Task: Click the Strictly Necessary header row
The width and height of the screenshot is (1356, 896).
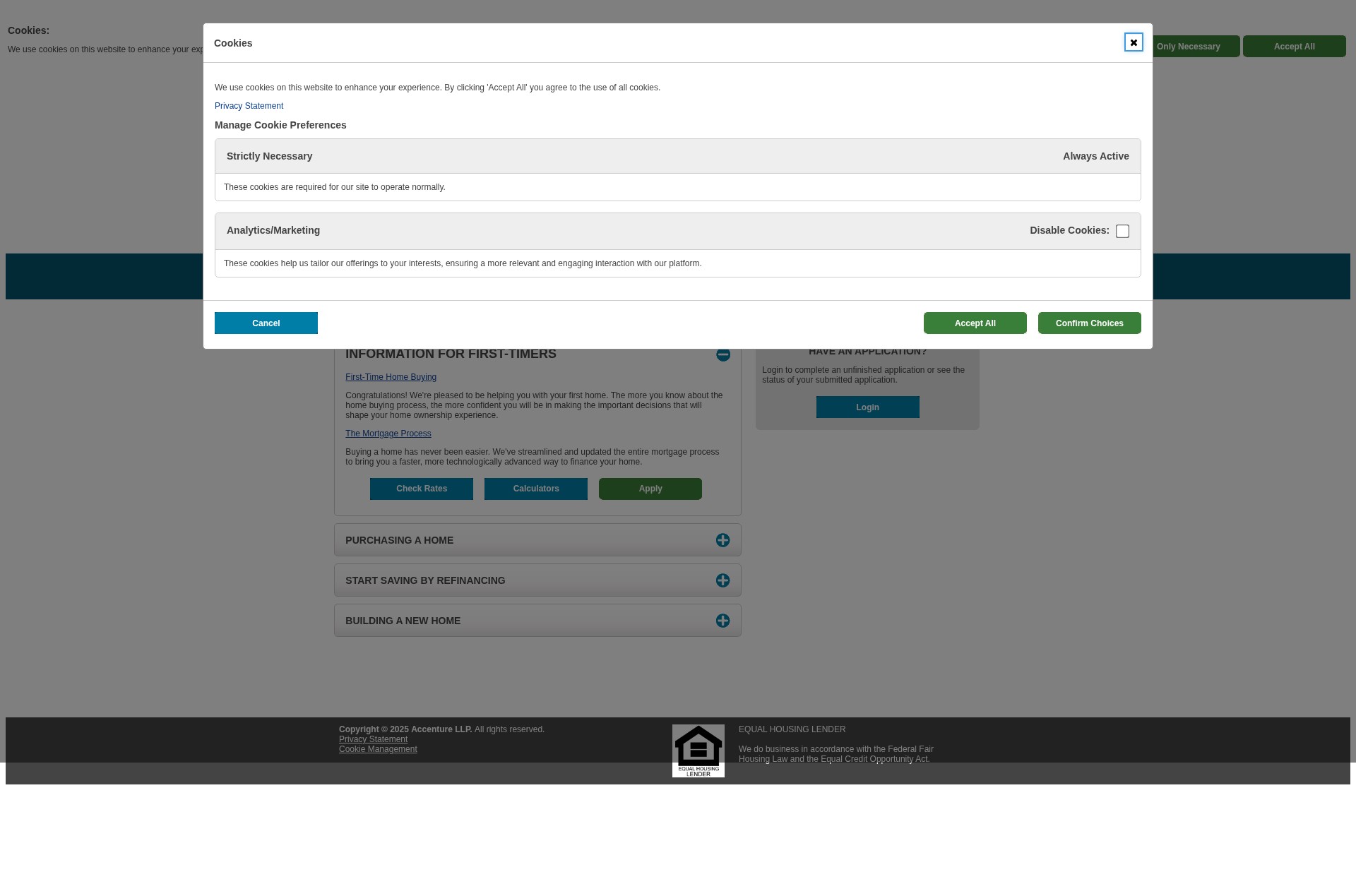Action: coord(678,156)
